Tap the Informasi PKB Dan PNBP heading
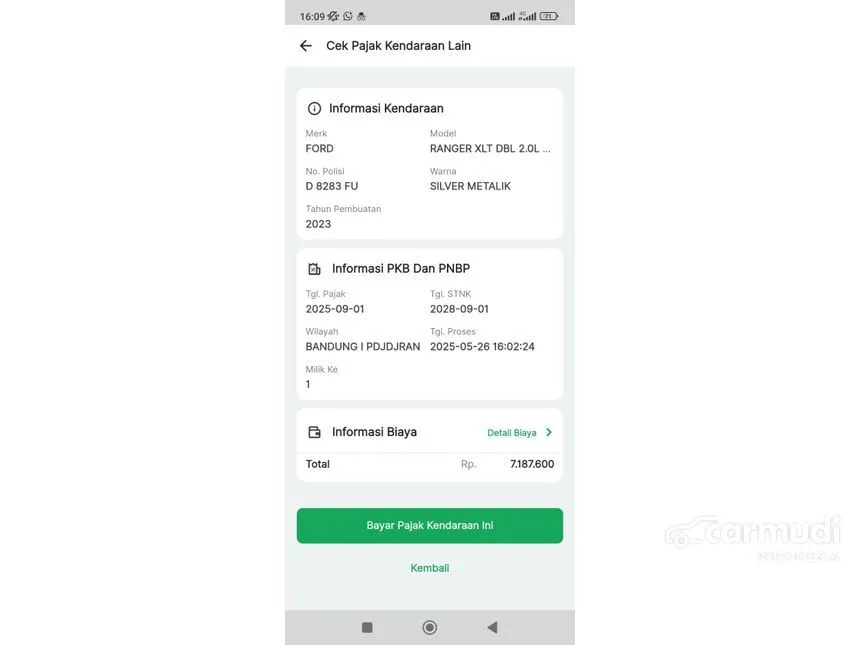The height and width of the screenshot is (645, 860). pos(401,269)
